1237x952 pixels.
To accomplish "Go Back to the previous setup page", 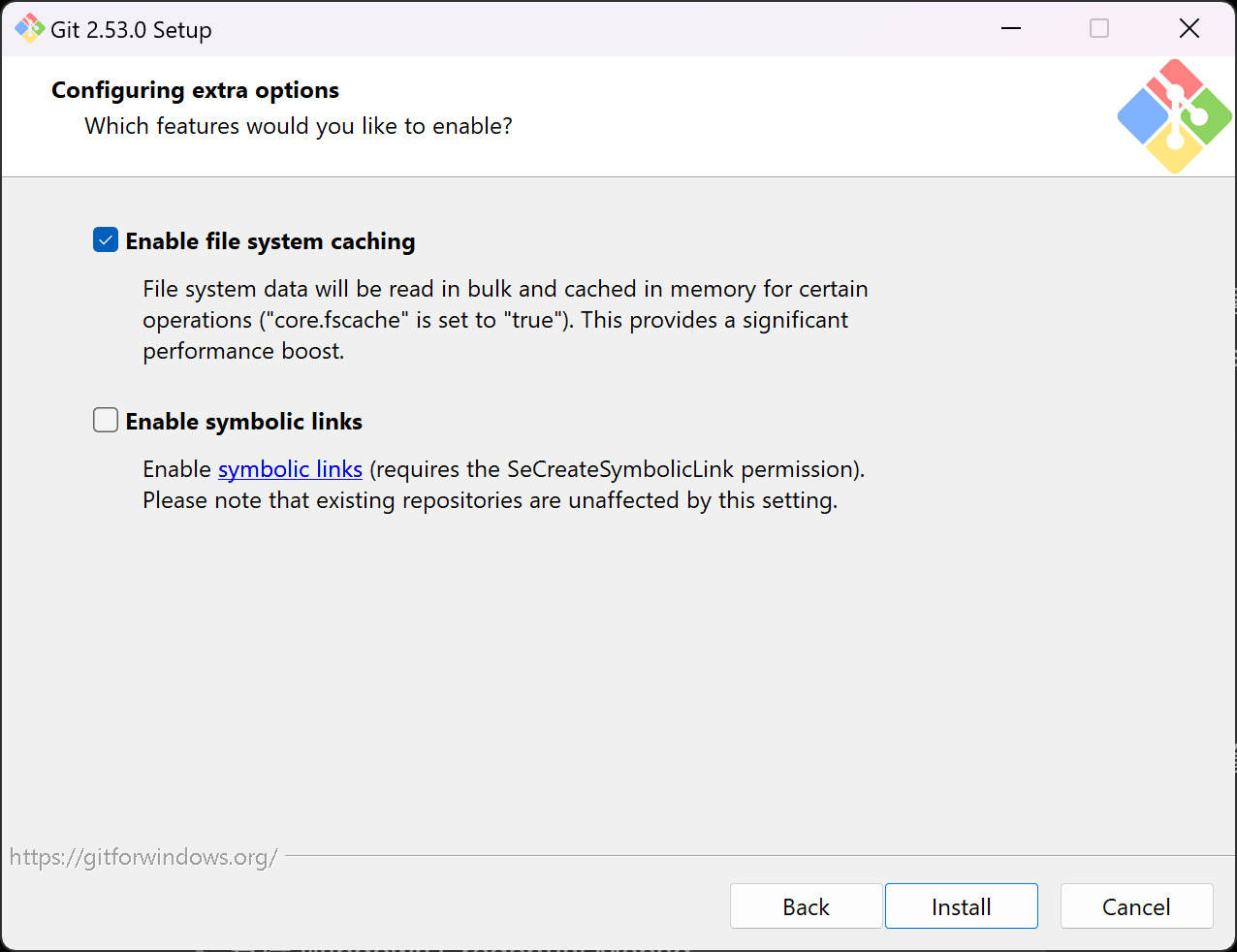I will point(806,906).
